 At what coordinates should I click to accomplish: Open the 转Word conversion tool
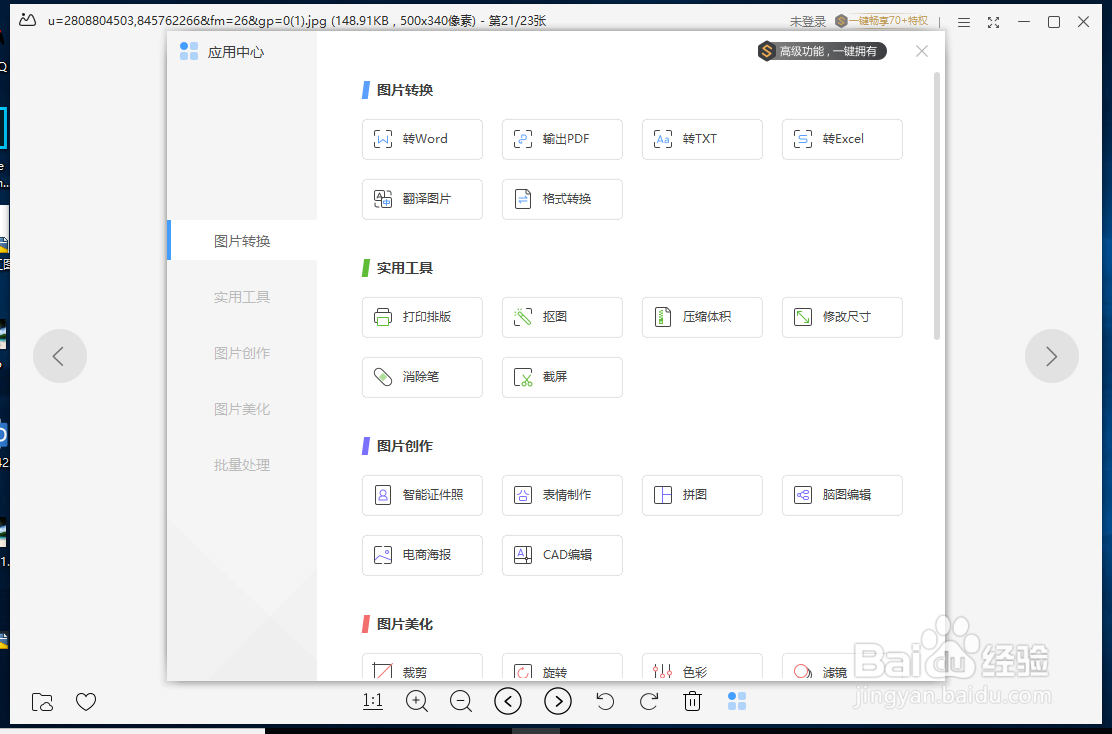point(422,139)
